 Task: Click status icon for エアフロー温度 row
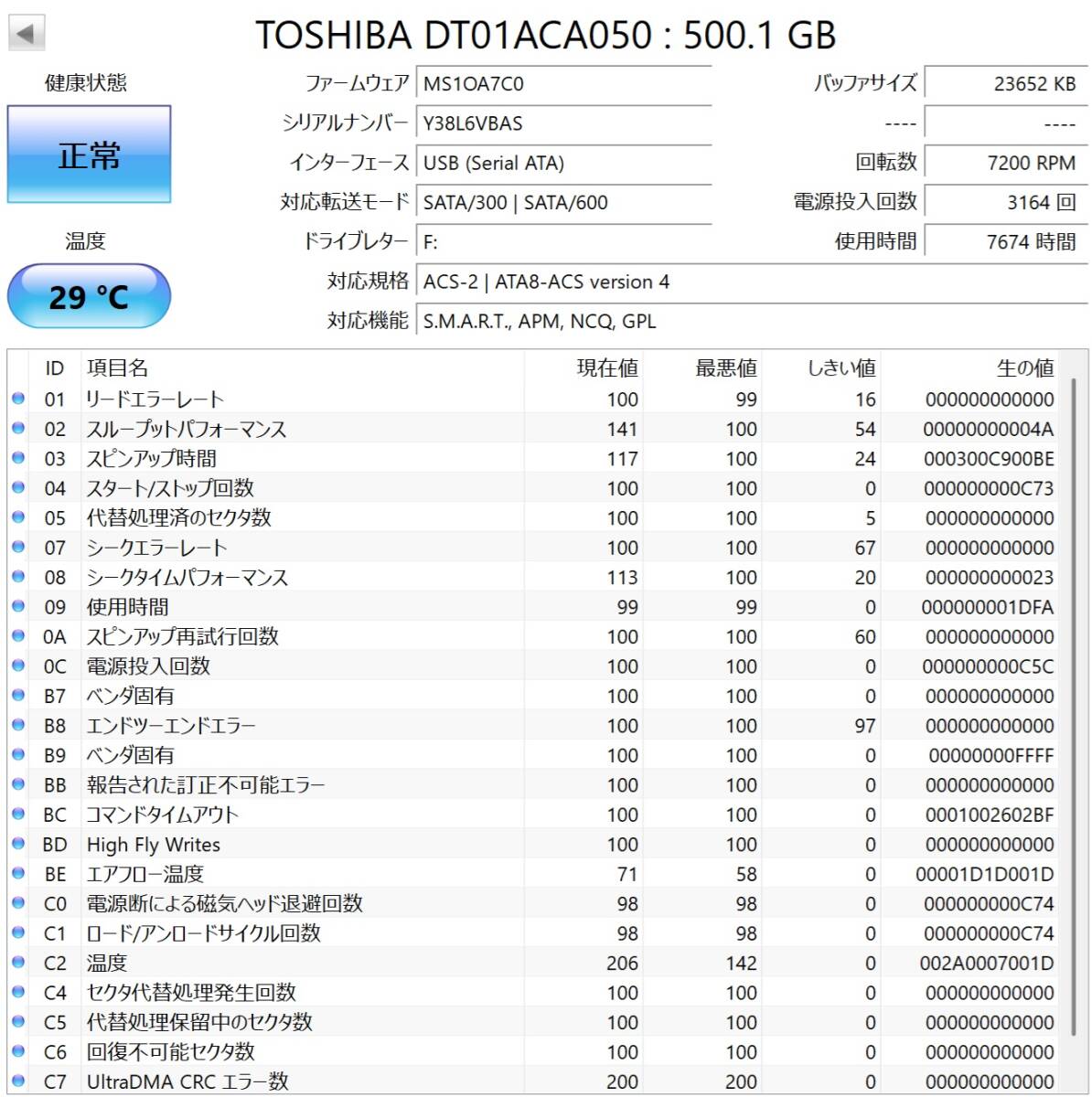[x=17, y=874]
